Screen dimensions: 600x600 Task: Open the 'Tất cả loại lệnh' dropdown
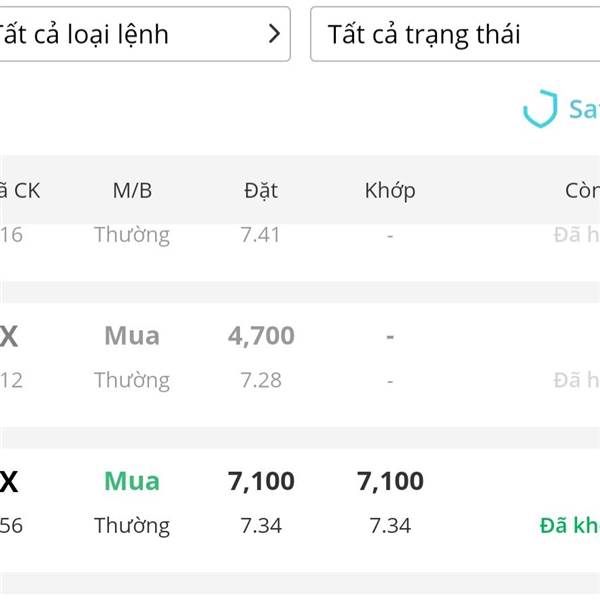145,34
